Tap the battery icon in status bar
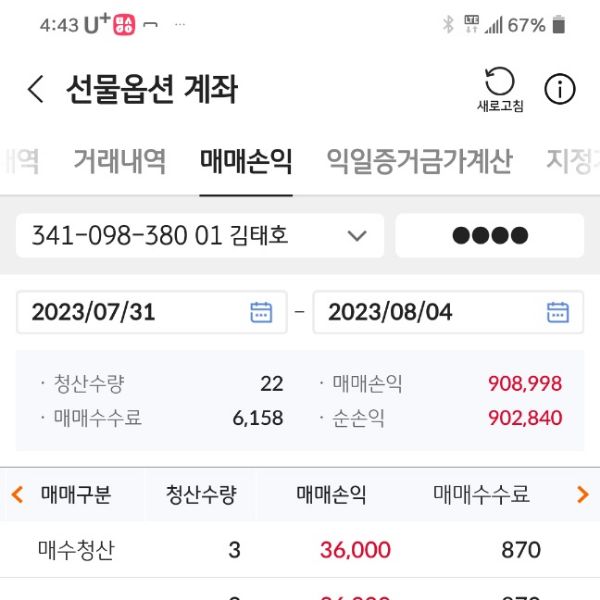The height and width of the screenshot is (600, 600). point(559,25)
